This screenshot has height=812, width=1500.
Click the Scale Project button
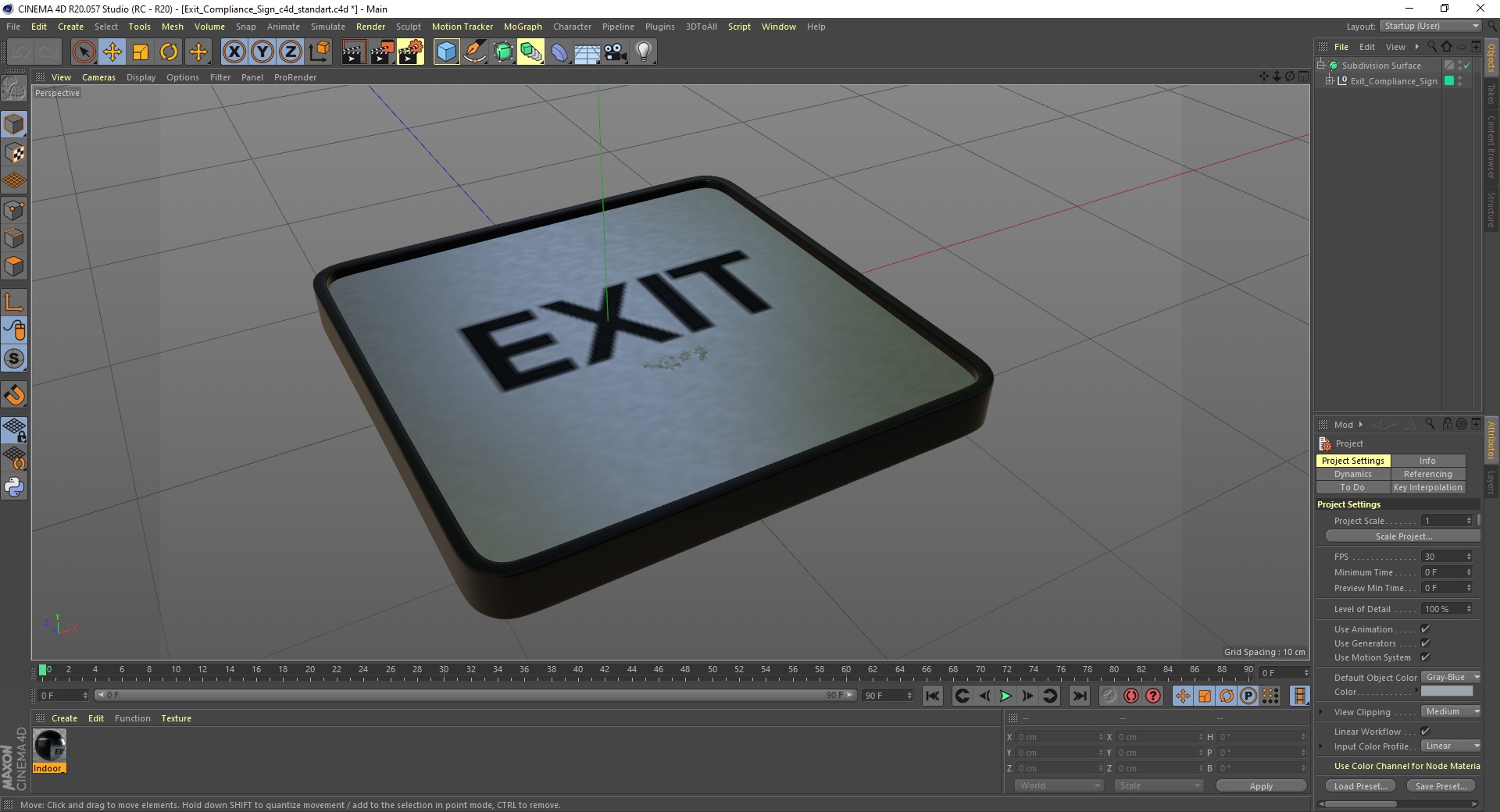click(x=1403, y=536)
